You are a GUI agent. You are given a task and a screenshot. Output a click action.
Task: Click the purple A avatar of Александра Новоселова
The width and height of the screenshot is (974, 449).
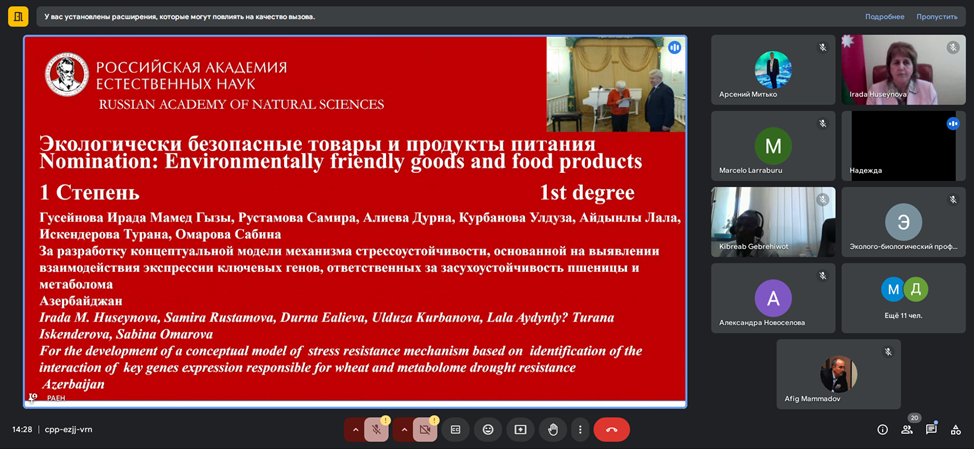coord(773,298)
